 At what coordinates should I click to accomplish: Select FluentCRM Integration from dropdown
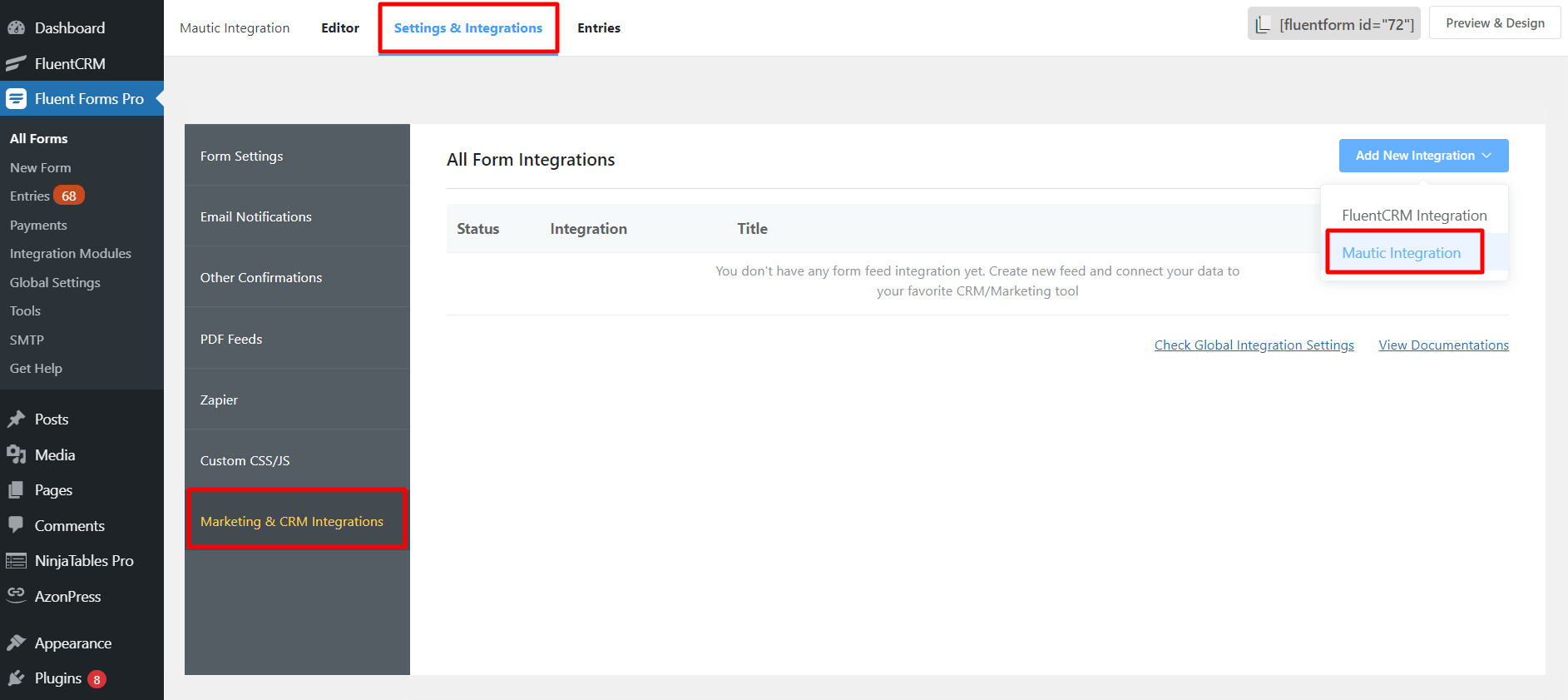pyautogui.click(x=1414, y=216)
